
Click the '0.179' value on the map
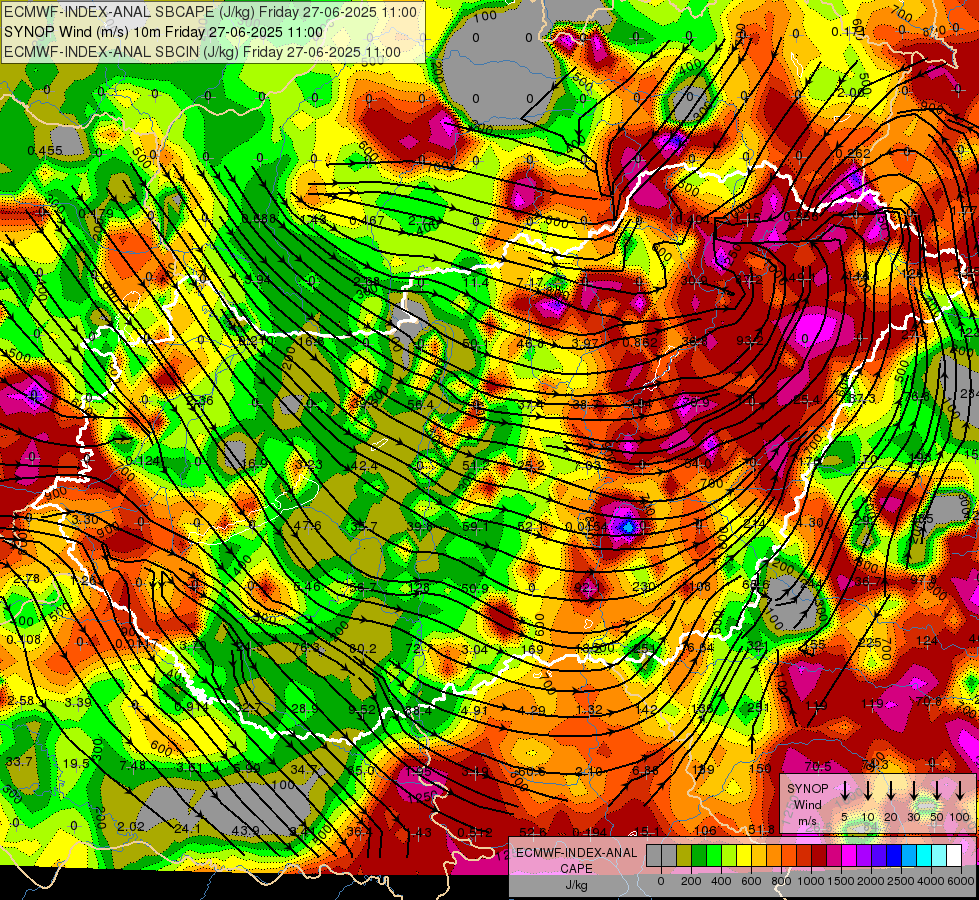[x=96, y=214]
